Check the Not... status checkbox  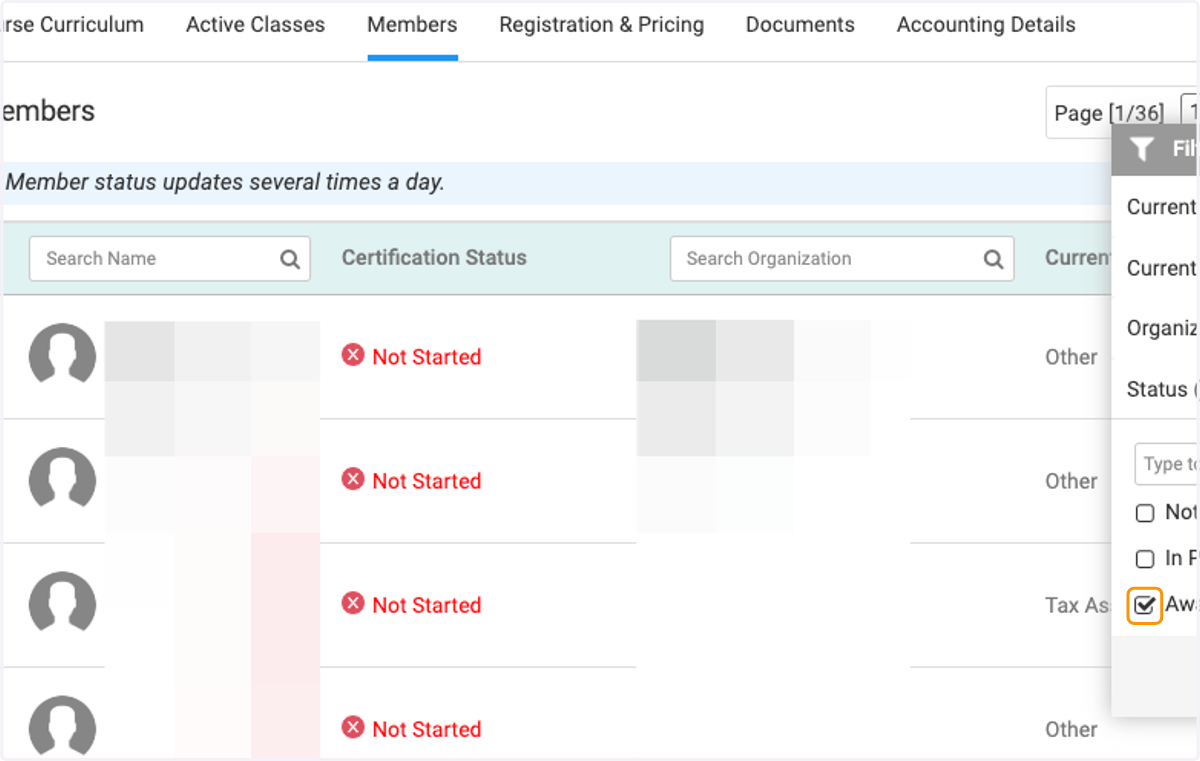pos(1145,513)
